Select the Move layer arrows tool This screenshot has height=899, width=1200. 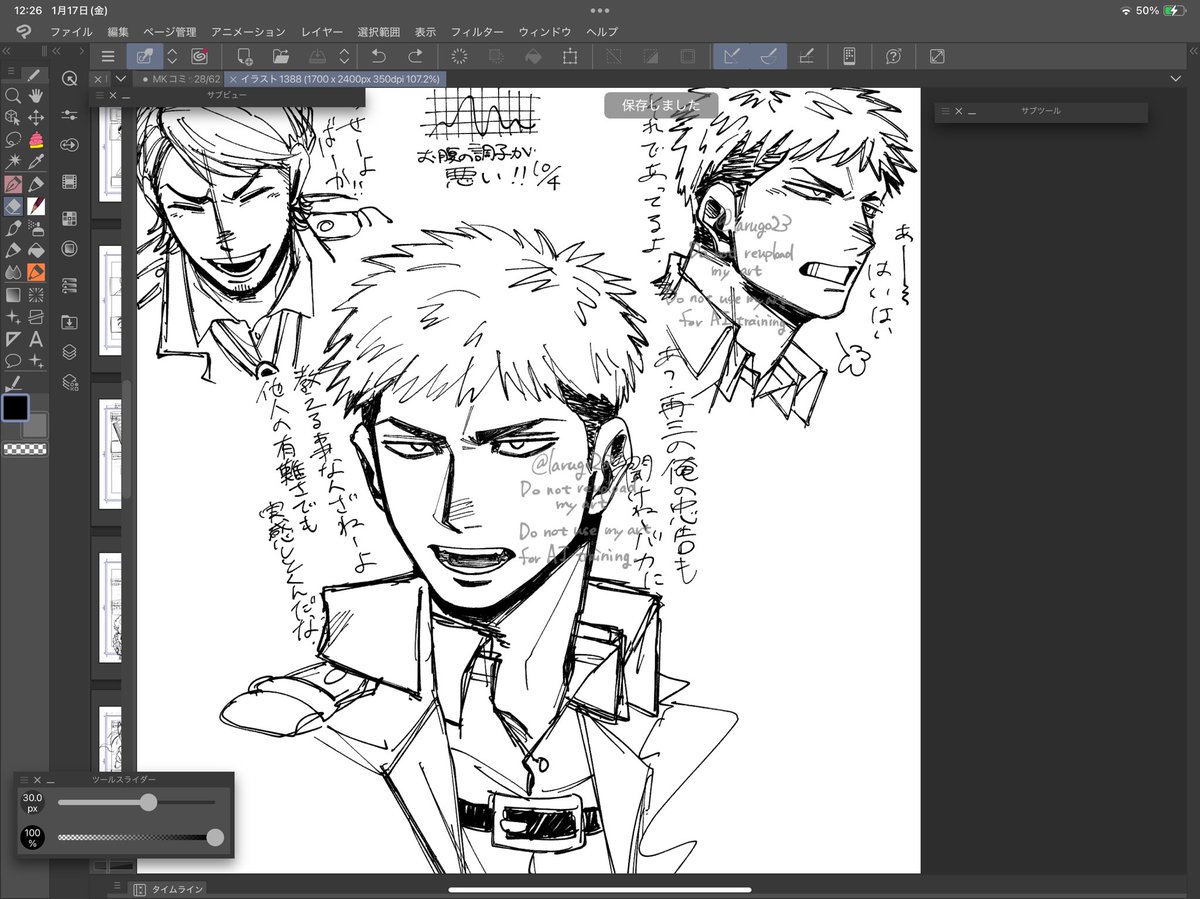(x=36, y=118)
